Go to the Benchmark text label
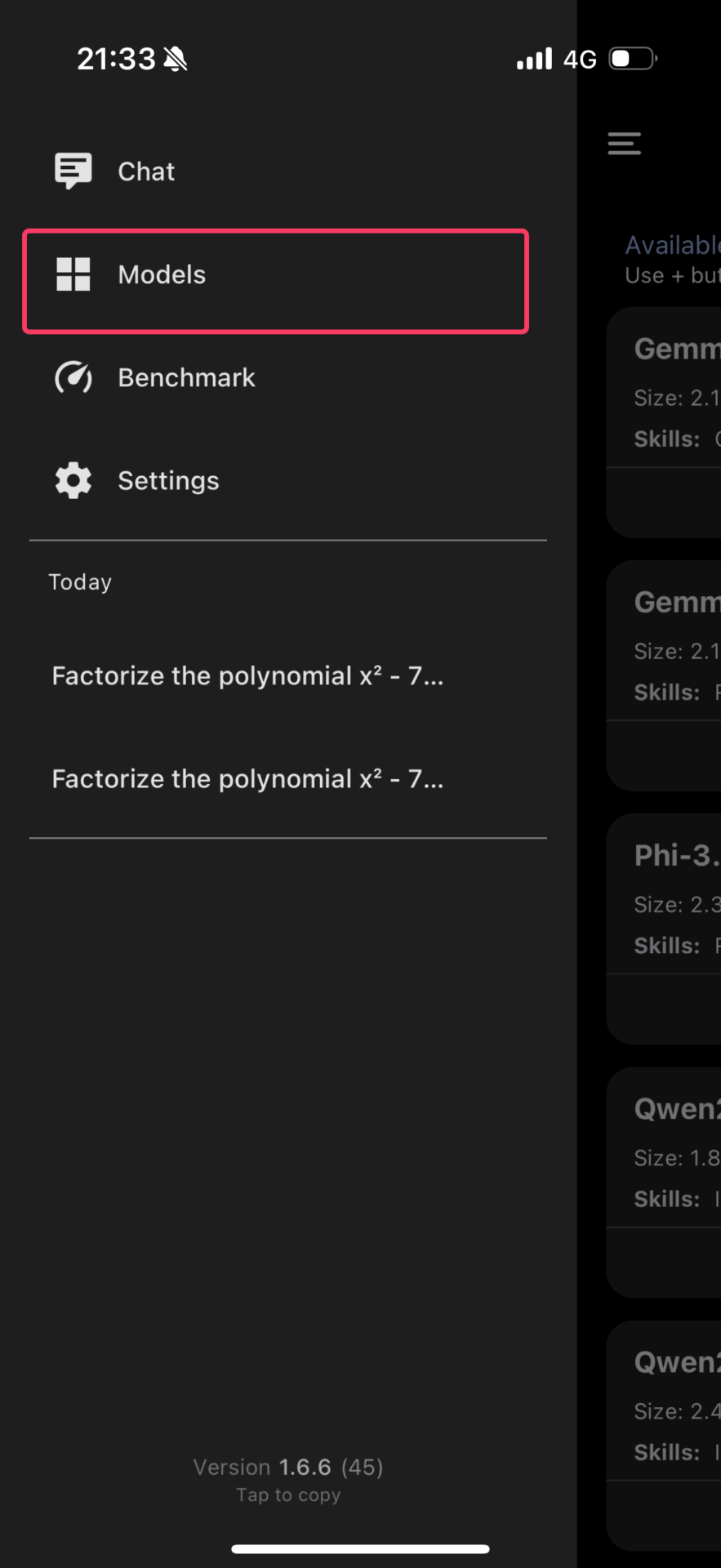Screen dimensions: 721x1568 click(186, 377)
